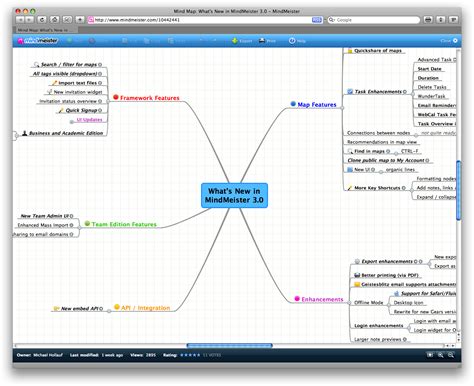Collapse the Offline Mode child branch
This screenshot has width=474, height=386.
pos(389,305)
